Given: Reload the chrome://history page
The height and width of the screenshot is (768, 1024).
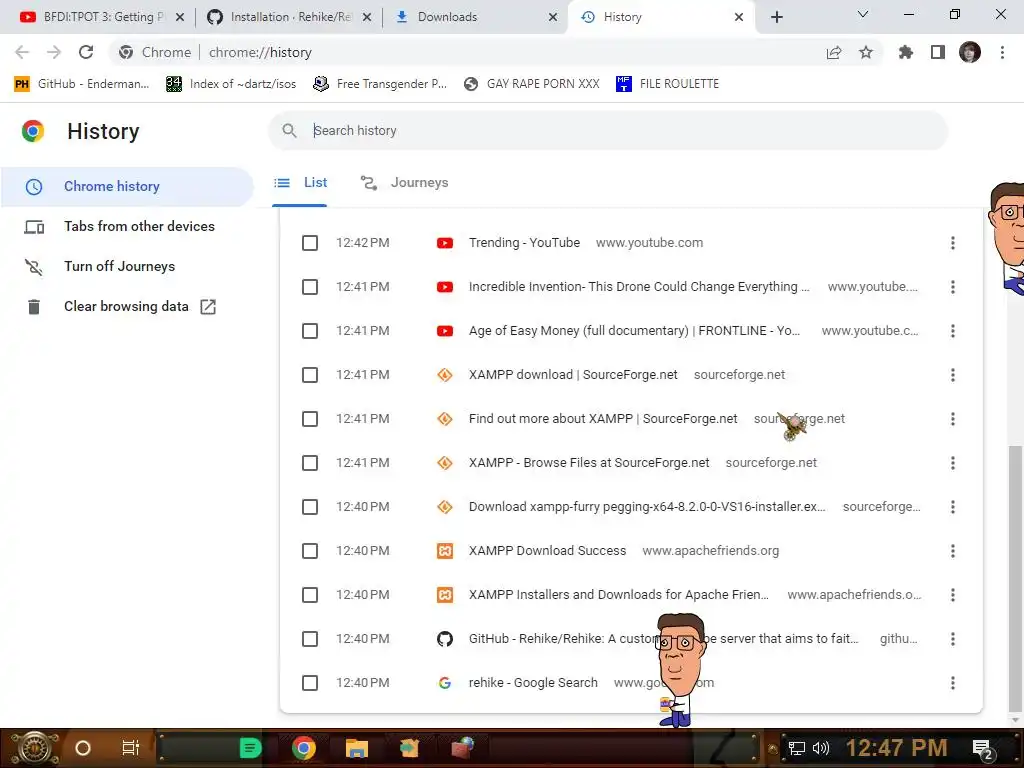Looking at the screenshot, I should click(86, 52).
